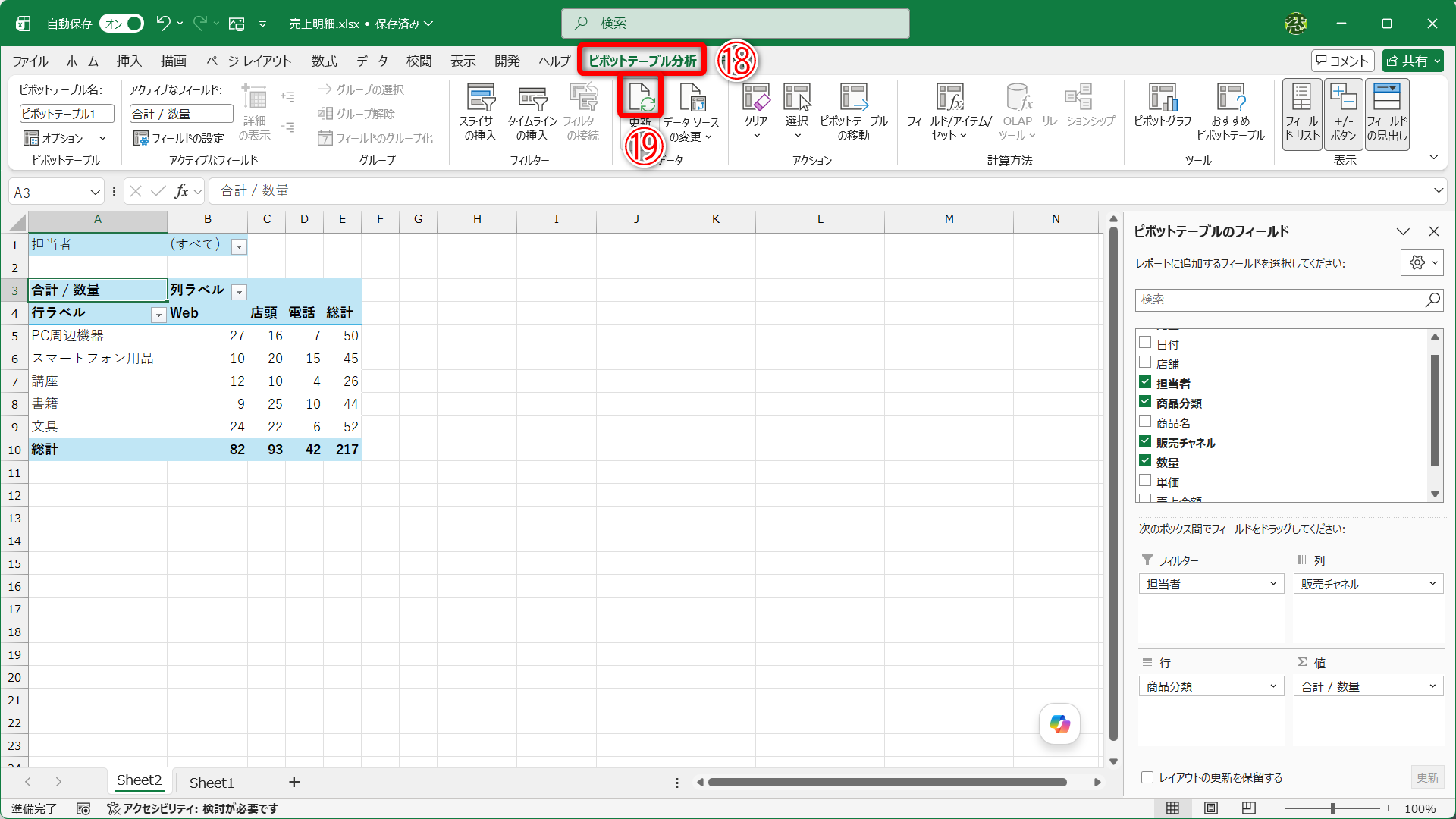Viewport: 1456px width, 819px height.
Task: Change the pivot table data source
Action: 691,112
